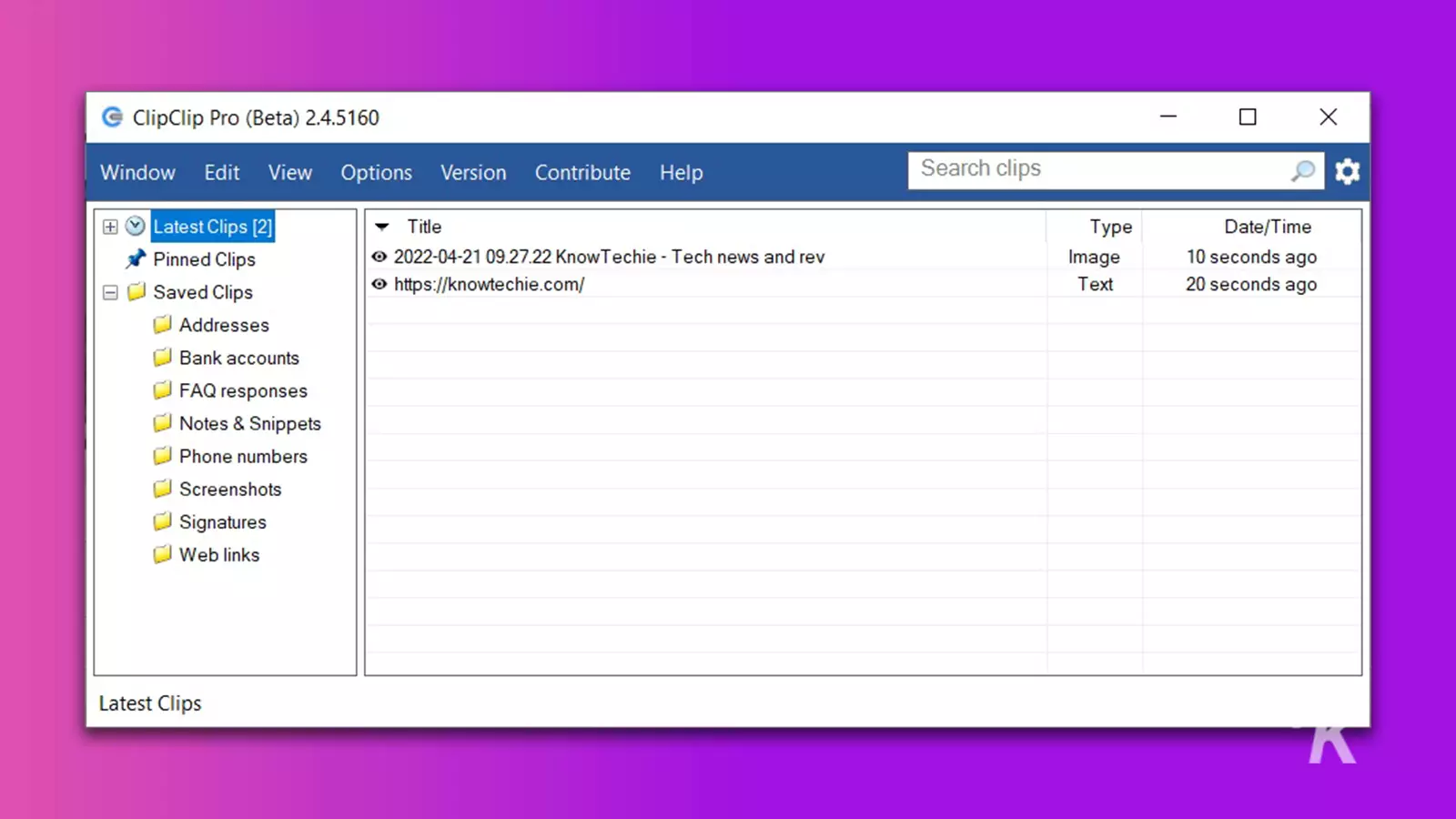Image resolution: width=1456 pixels, height=819 pixels.
Task: Select Latest Clips [2] in the tree
Action: (212, 227)
